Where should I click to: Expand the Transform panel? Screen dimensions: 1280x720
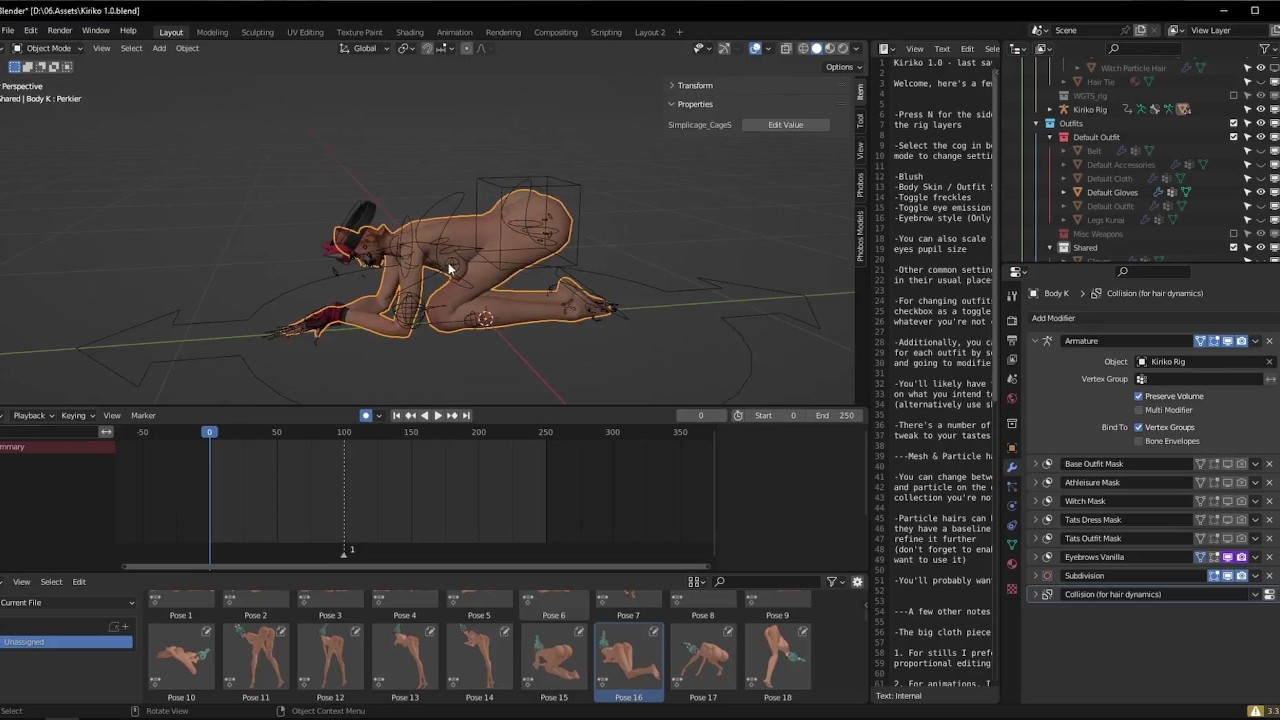coord(694,85)
